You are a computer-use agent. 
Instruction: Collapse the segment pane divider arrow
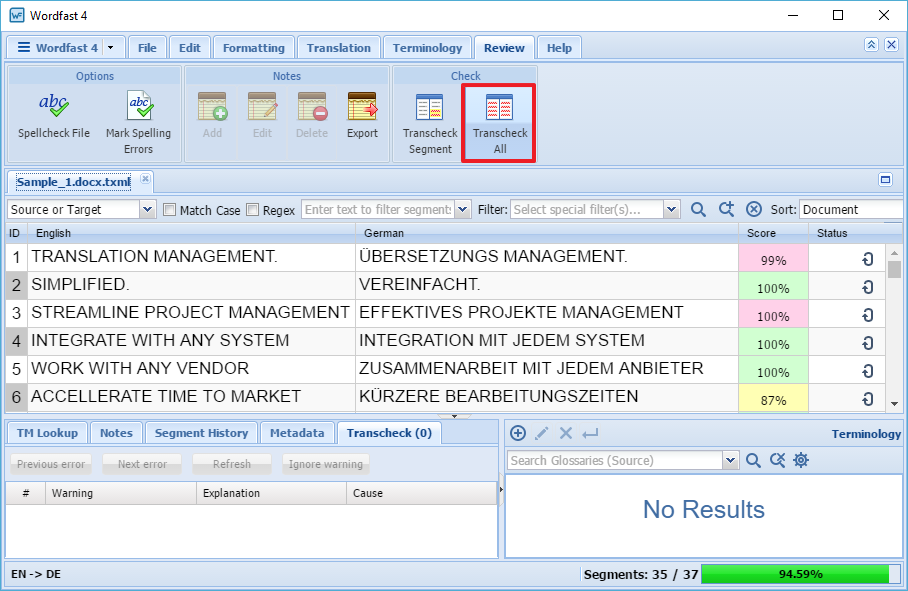coord(455,416)
